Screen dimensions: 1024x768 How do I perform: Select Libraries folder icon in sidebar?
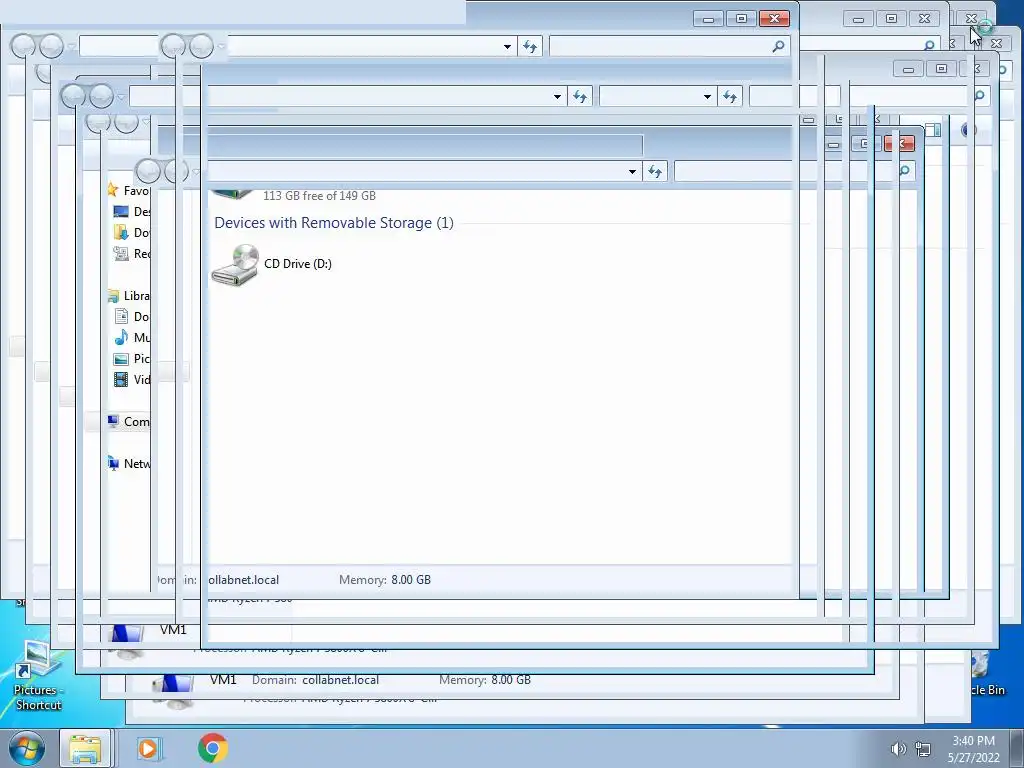coord(113,296)
